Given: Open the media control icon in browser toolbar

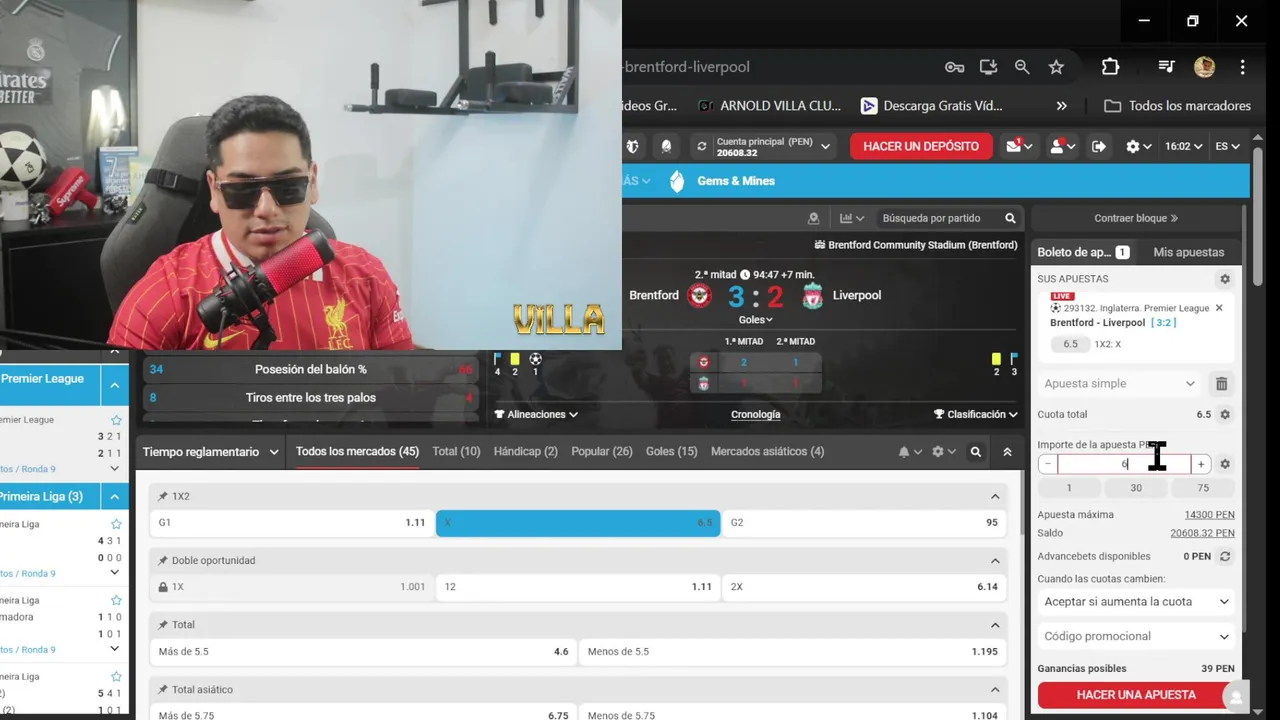Looking at the screenshot, I should 1166,67.
